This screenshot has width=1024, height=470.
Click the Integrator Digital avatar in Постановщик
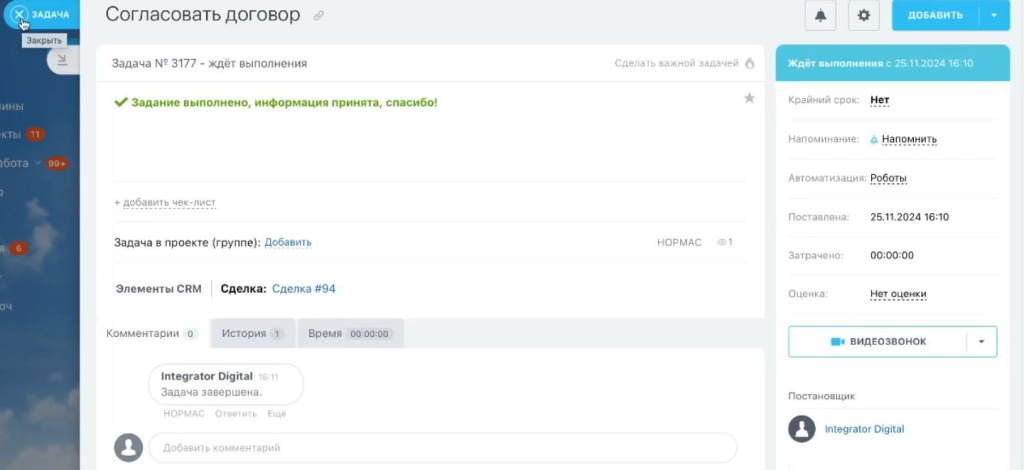(x=802, y=429)
